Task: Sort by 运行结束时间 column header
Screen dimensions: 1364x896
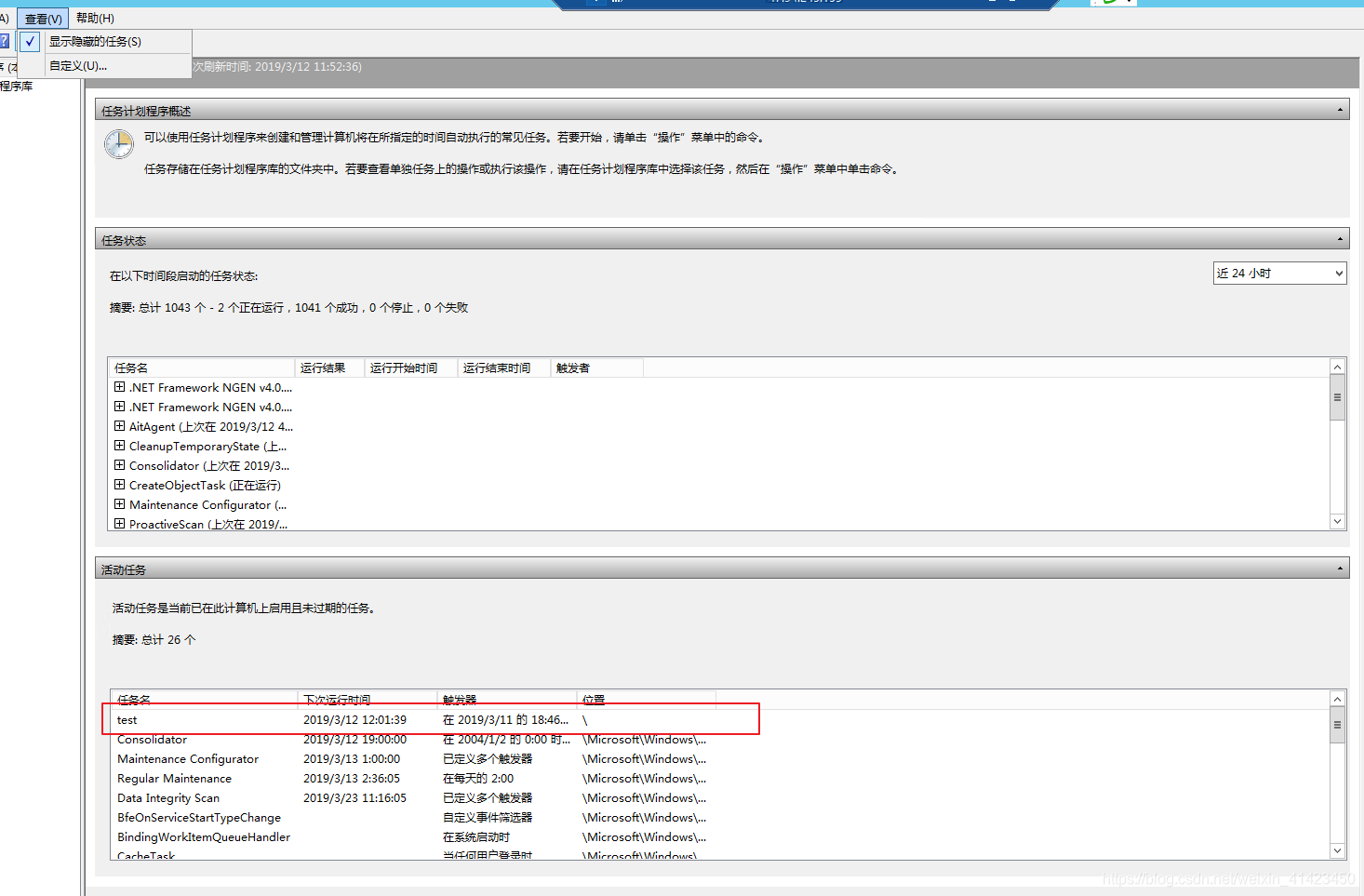Action: point(504,368)
